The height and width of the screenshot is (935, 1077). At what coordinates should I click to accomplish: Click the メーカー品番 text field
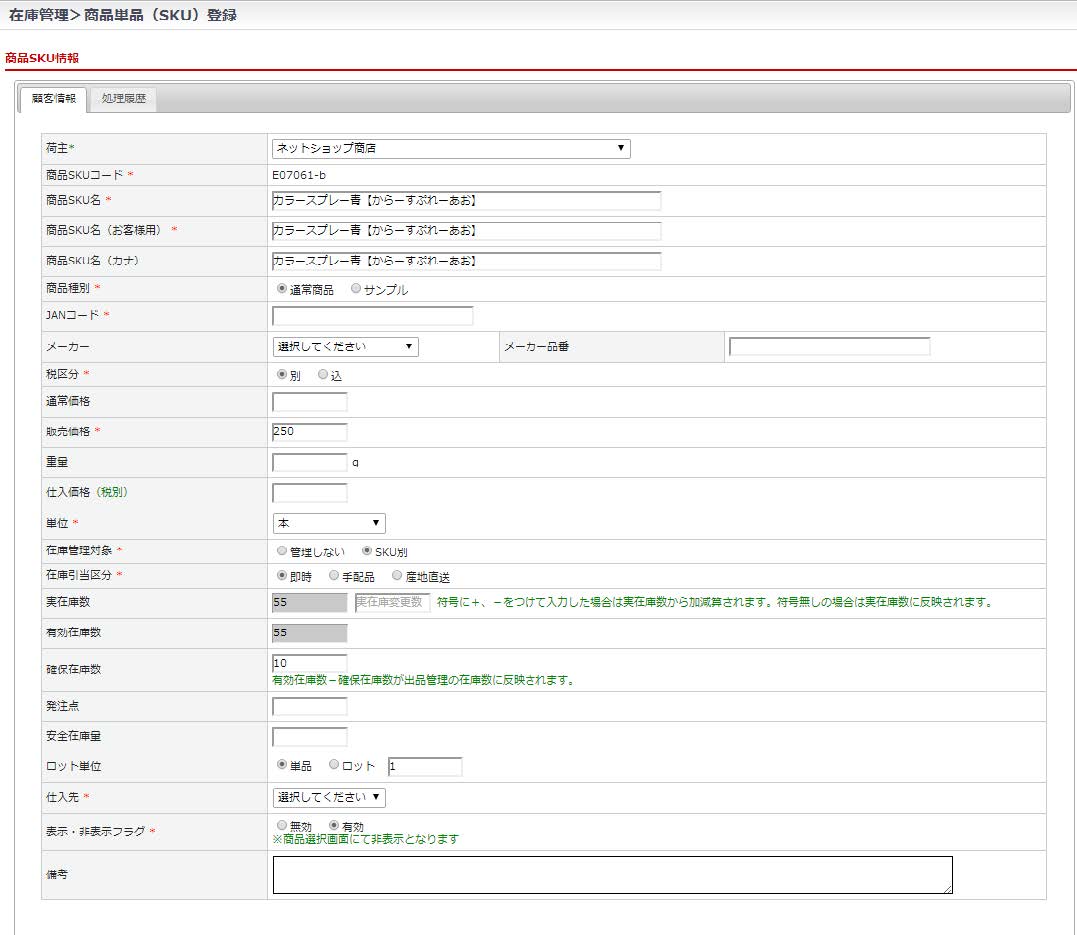point(829,347)
